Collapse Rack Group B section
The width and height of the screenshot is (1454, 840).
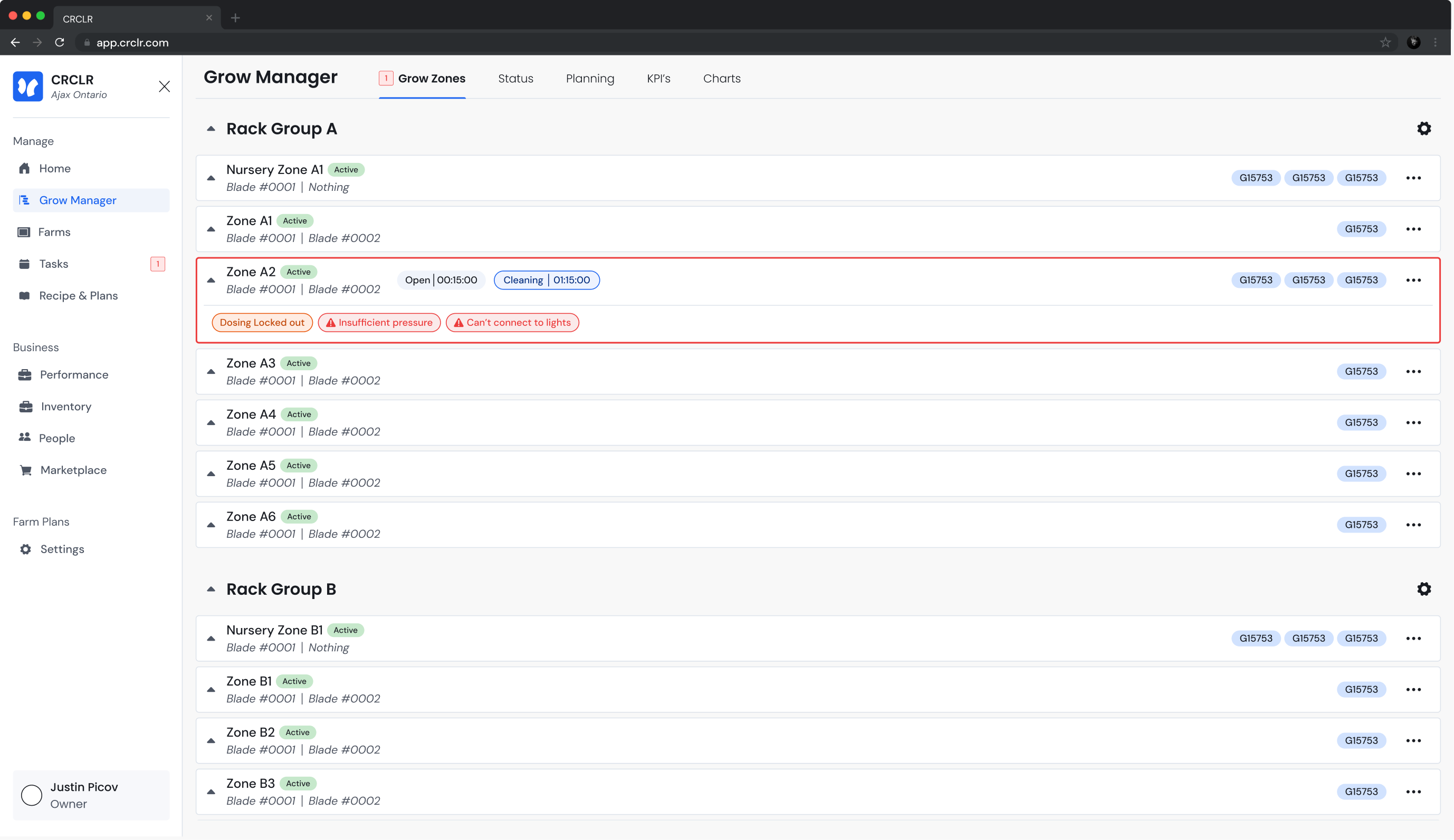211,588
